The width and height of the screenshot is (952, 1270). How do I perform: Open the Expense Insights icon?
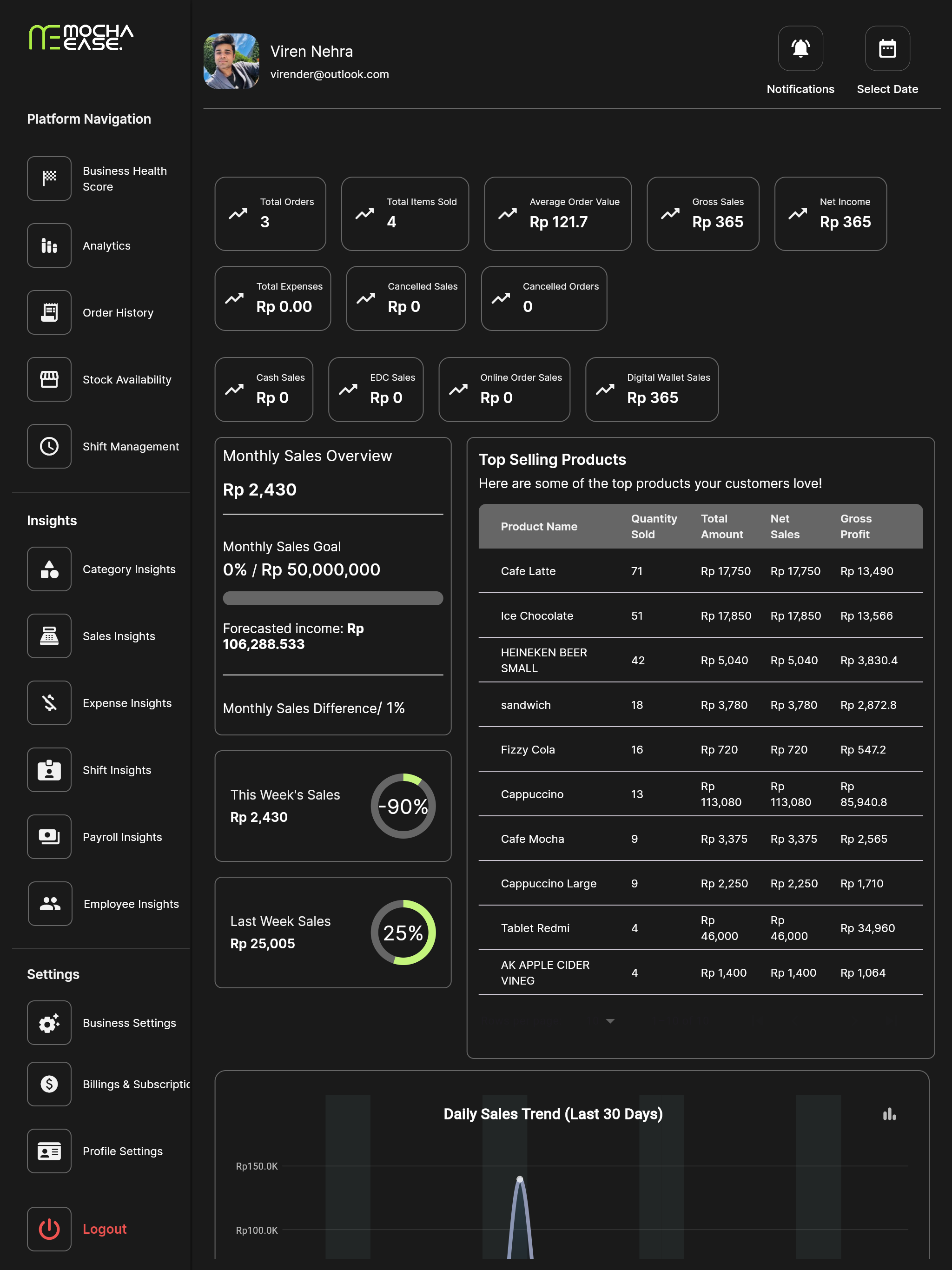49,703
